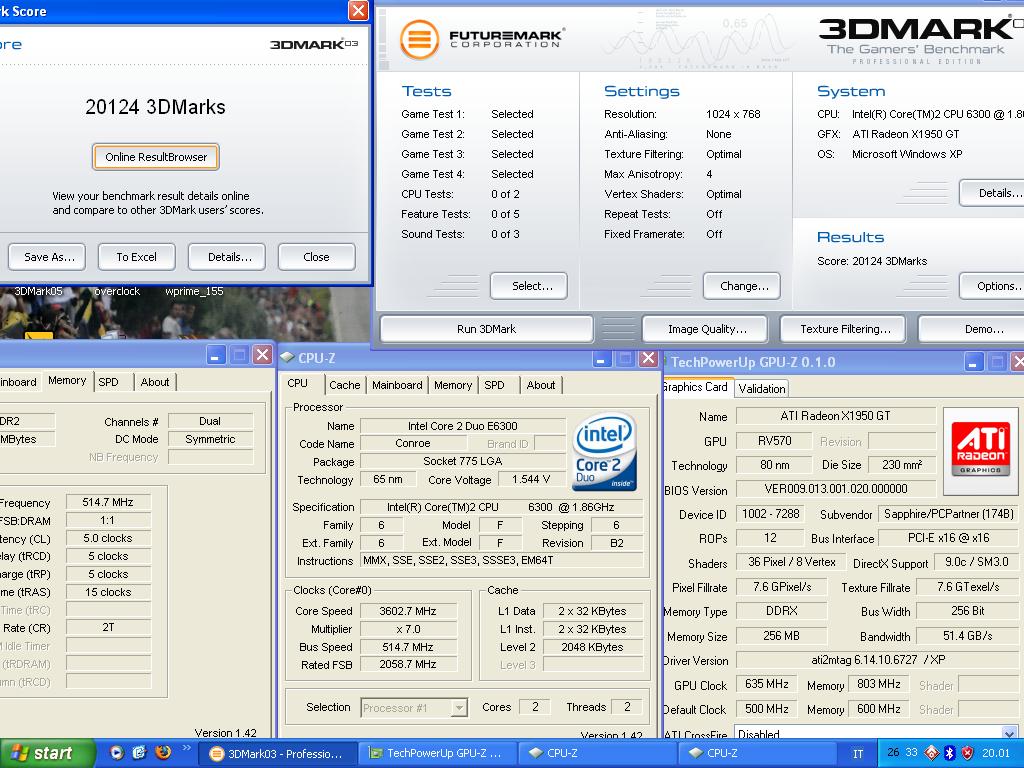The width and height of the screenshot is (1024, 768).
Task: Open the About tab in middle CPU-Z
Action: pyautogui.click(x=541, y=385)
